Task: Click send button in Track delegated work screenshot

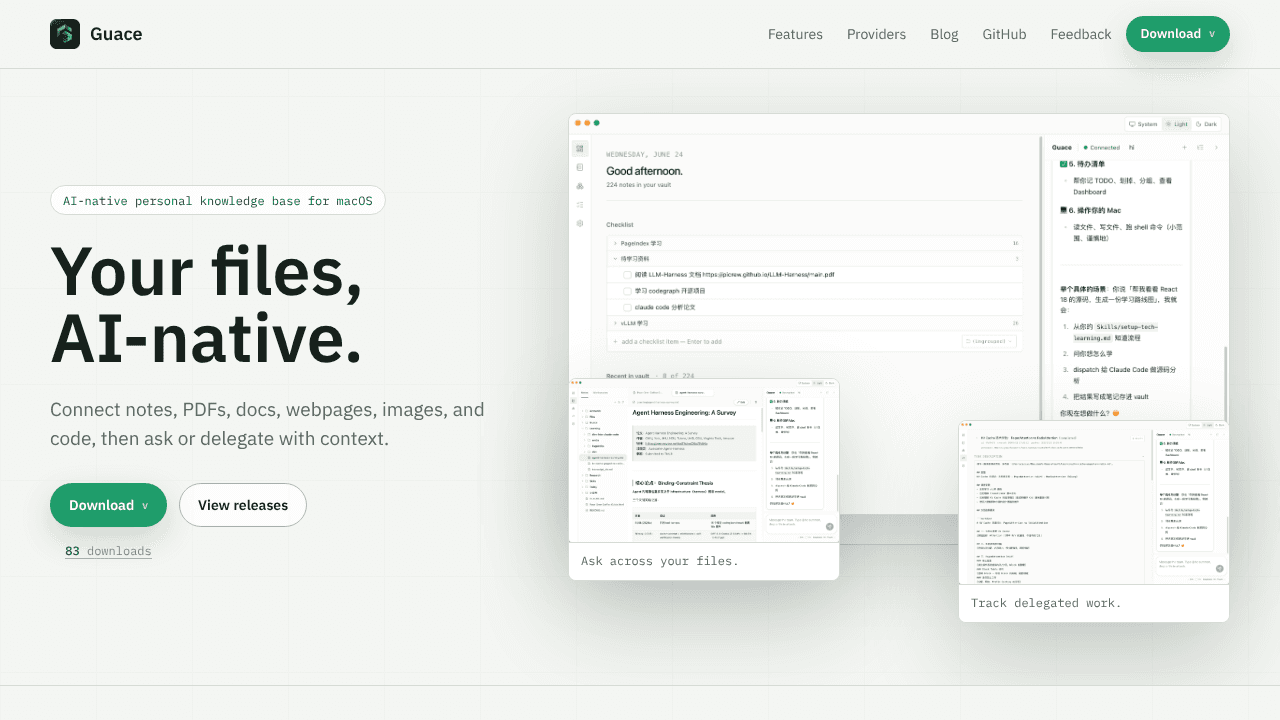Action: coord(1219,567)
